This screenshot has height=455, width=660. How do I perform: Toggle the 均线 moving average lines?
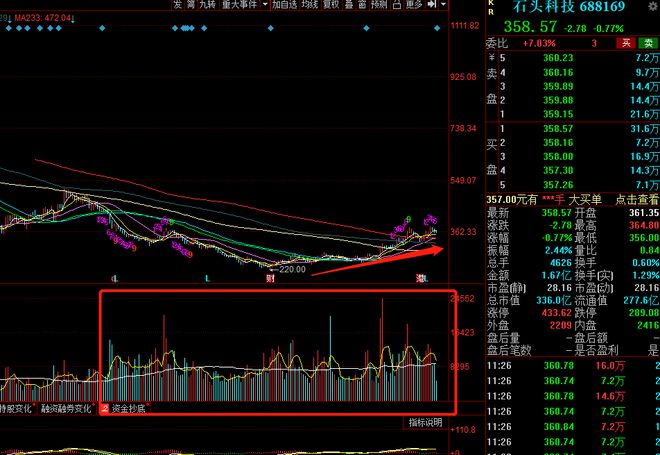click(x=310, y=4)
